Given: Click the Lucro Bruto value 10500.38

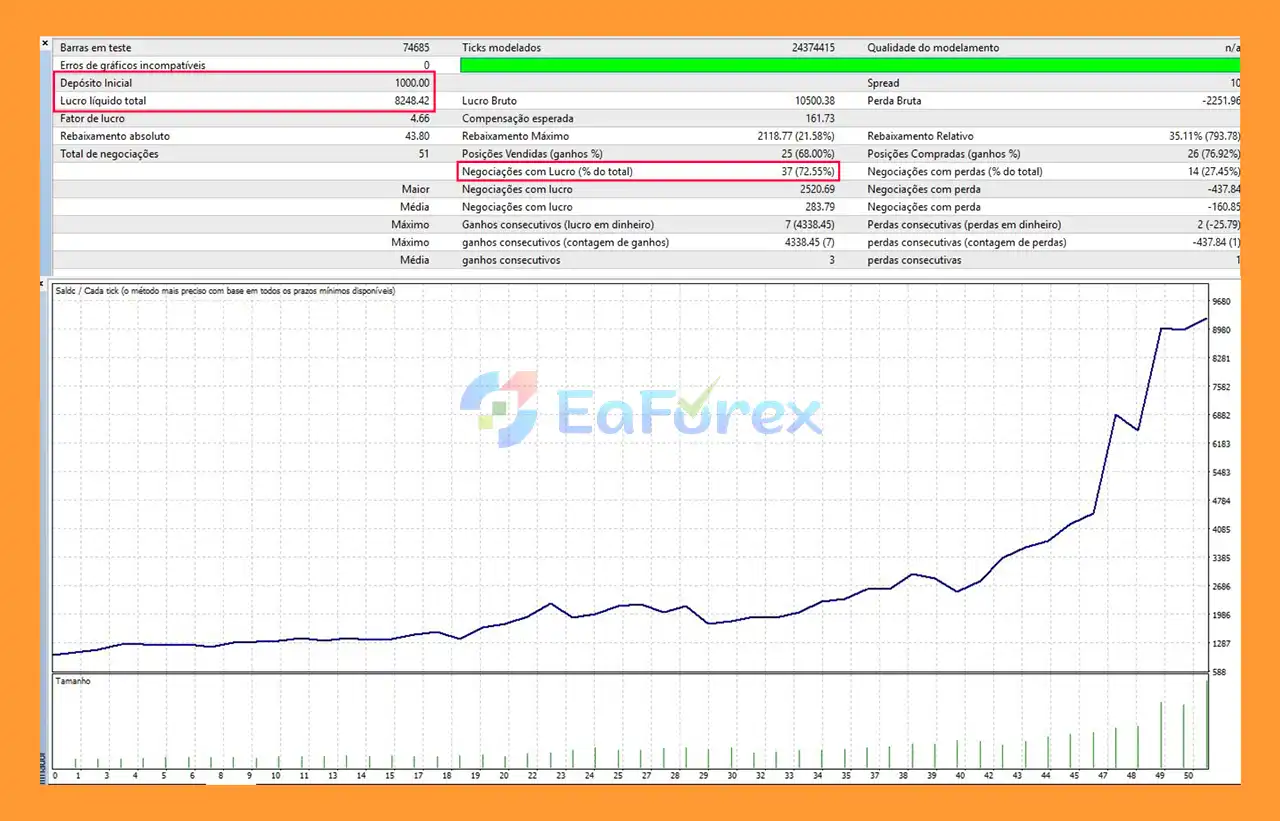Looking at the screenshot, I should click(813, 101).
